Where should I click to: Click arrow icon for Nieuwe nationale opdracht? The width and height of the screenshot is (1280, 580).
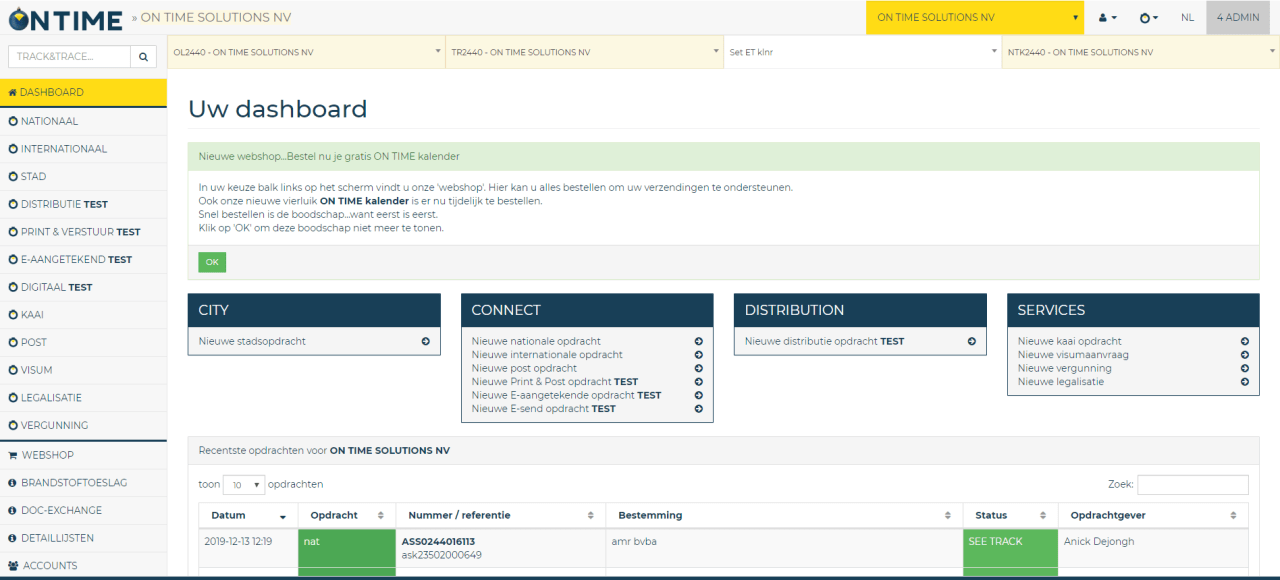pyautogui.click(x=698, y=341)
